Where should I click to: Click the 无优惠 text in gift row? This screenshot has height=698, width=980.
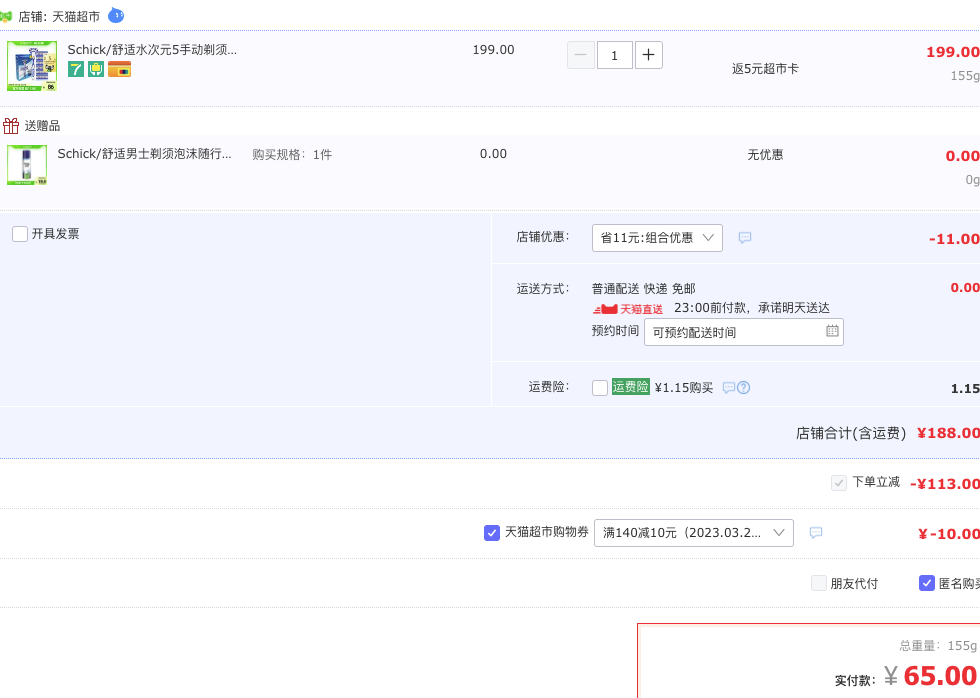pyautogui.click(x=765, y=154)
